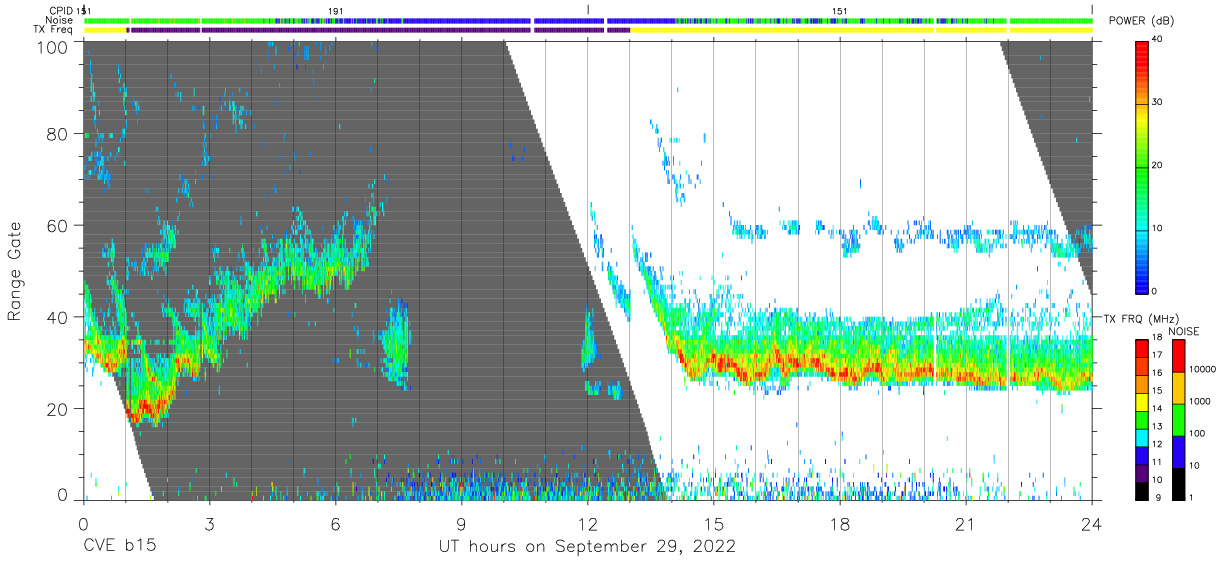
Task: Click the "21" UT hour x-axis tick
Action: (x=966, y=524)
